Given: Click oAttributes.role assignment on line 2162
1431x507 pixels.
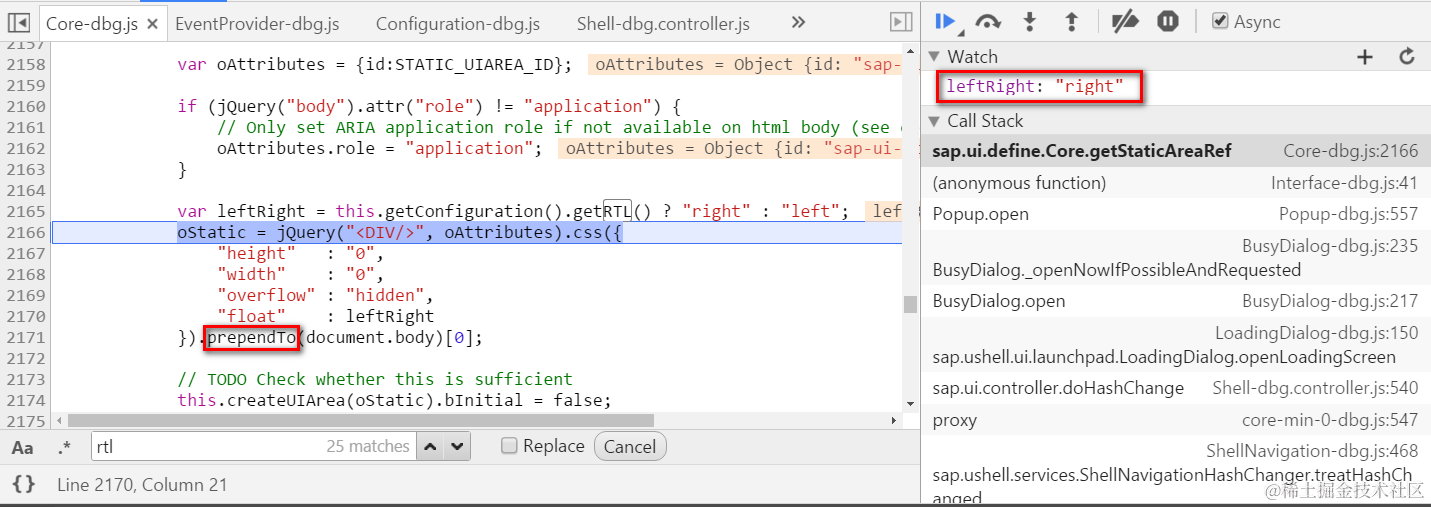Looking at the screenshot, I should click(380, 148).
